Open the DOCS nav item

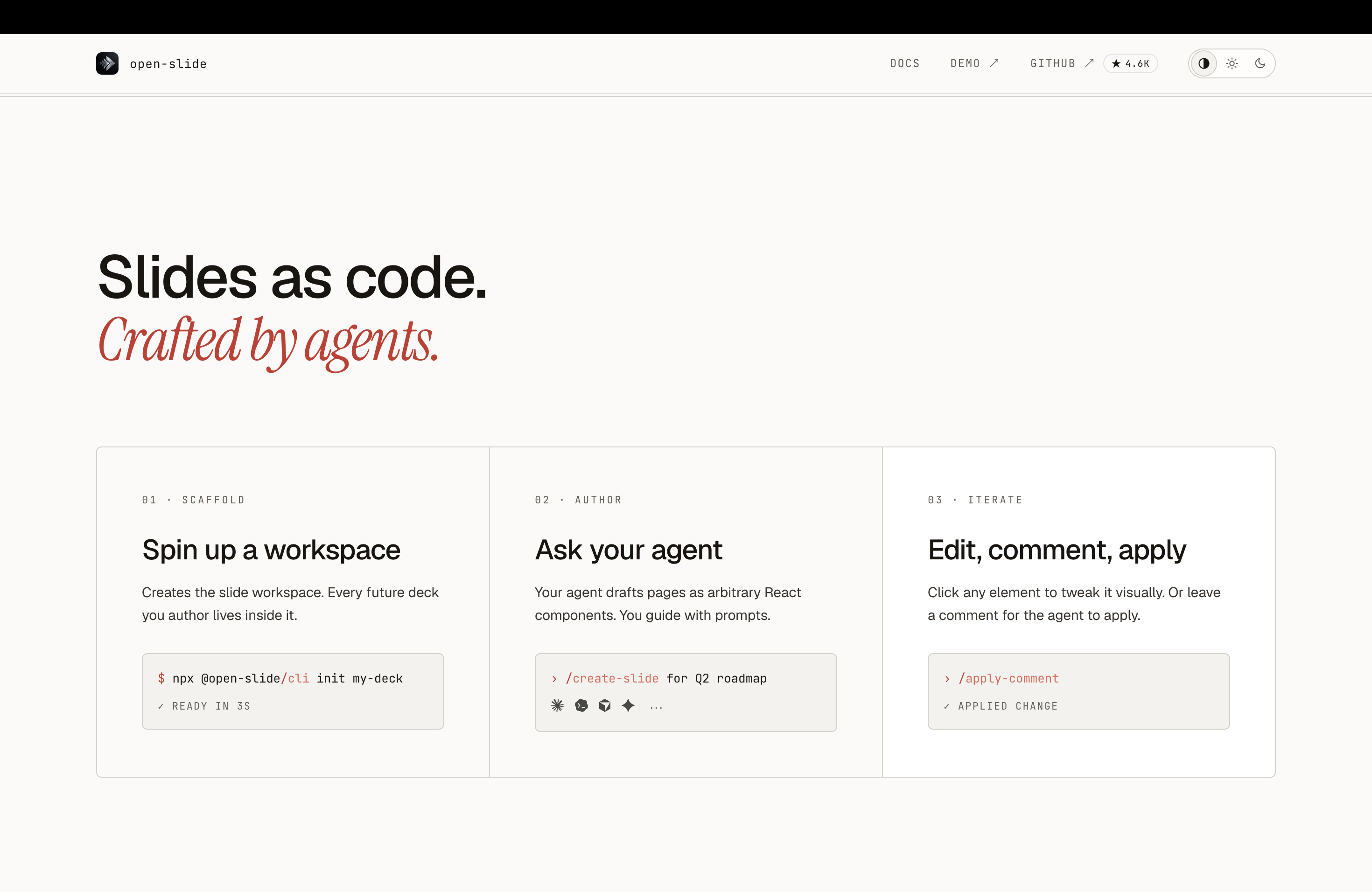904,63
